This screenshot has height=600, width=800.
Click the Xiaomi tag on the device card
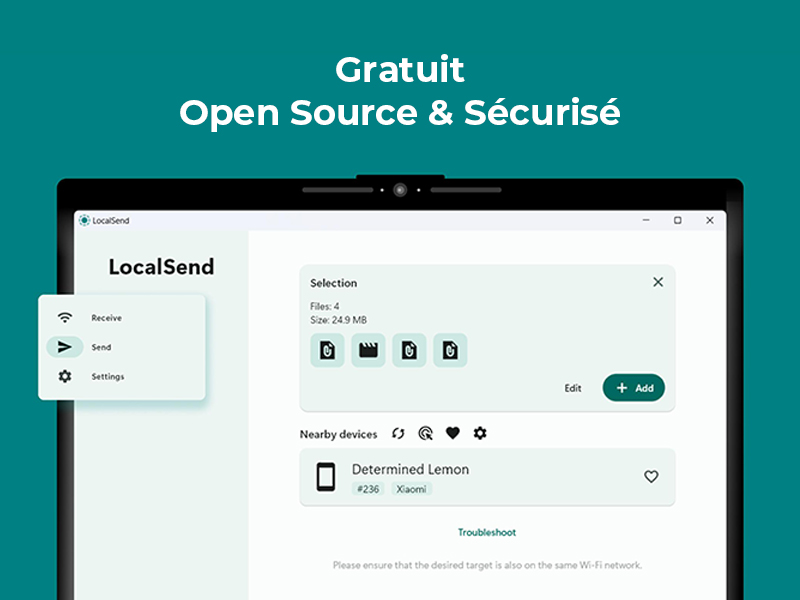click(412, 489)
